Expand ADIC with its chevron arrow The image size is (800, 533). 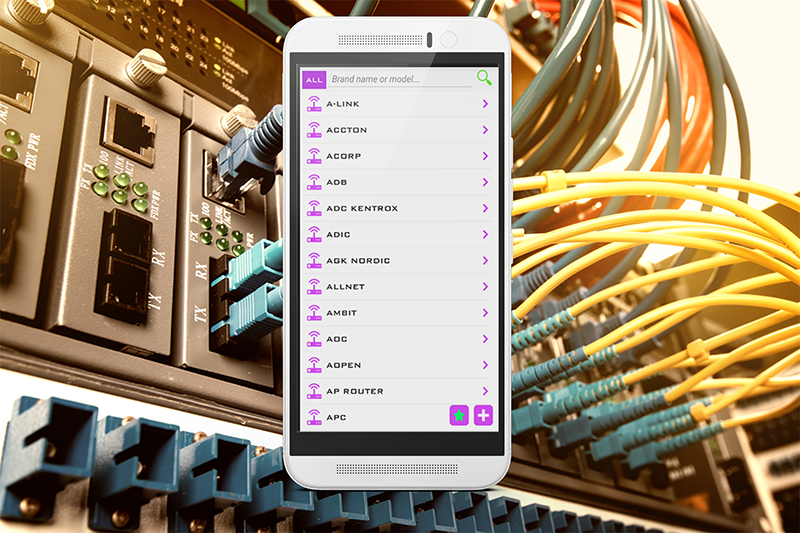pos(485,234)
